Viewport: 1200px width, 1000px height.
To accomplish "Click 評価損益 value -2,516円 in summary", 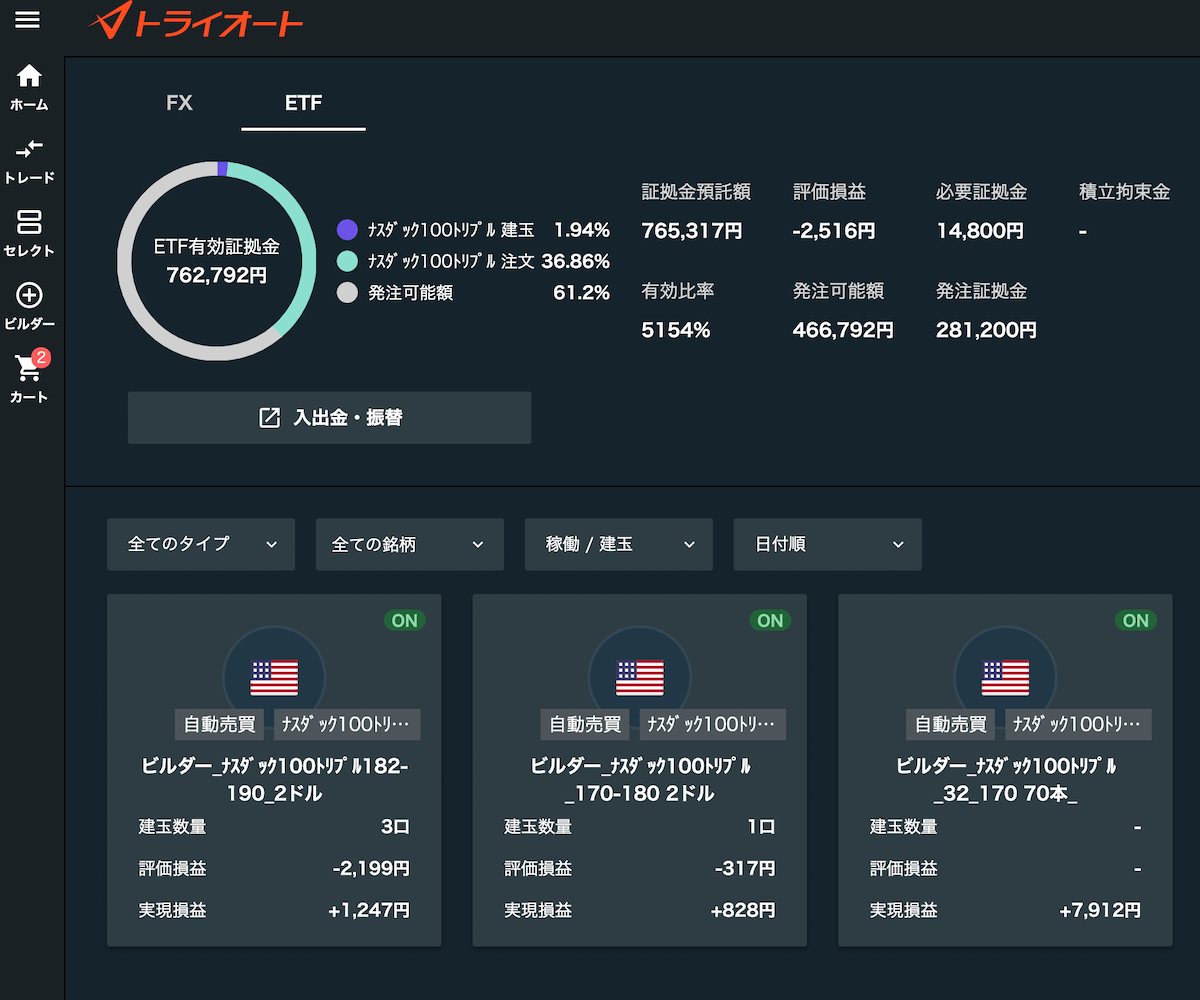I will pos(834,231).
